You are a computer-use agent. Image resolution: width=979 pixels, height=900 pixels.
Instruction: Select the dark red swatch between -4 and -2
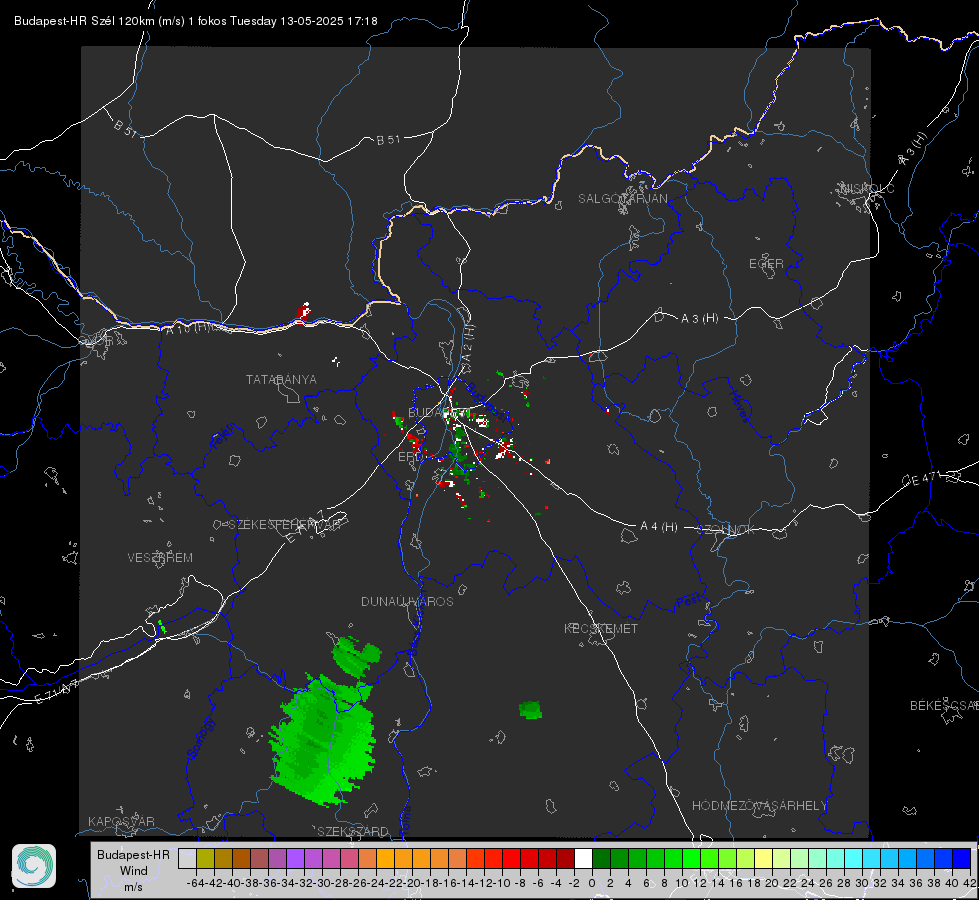(x=565, y=858)
